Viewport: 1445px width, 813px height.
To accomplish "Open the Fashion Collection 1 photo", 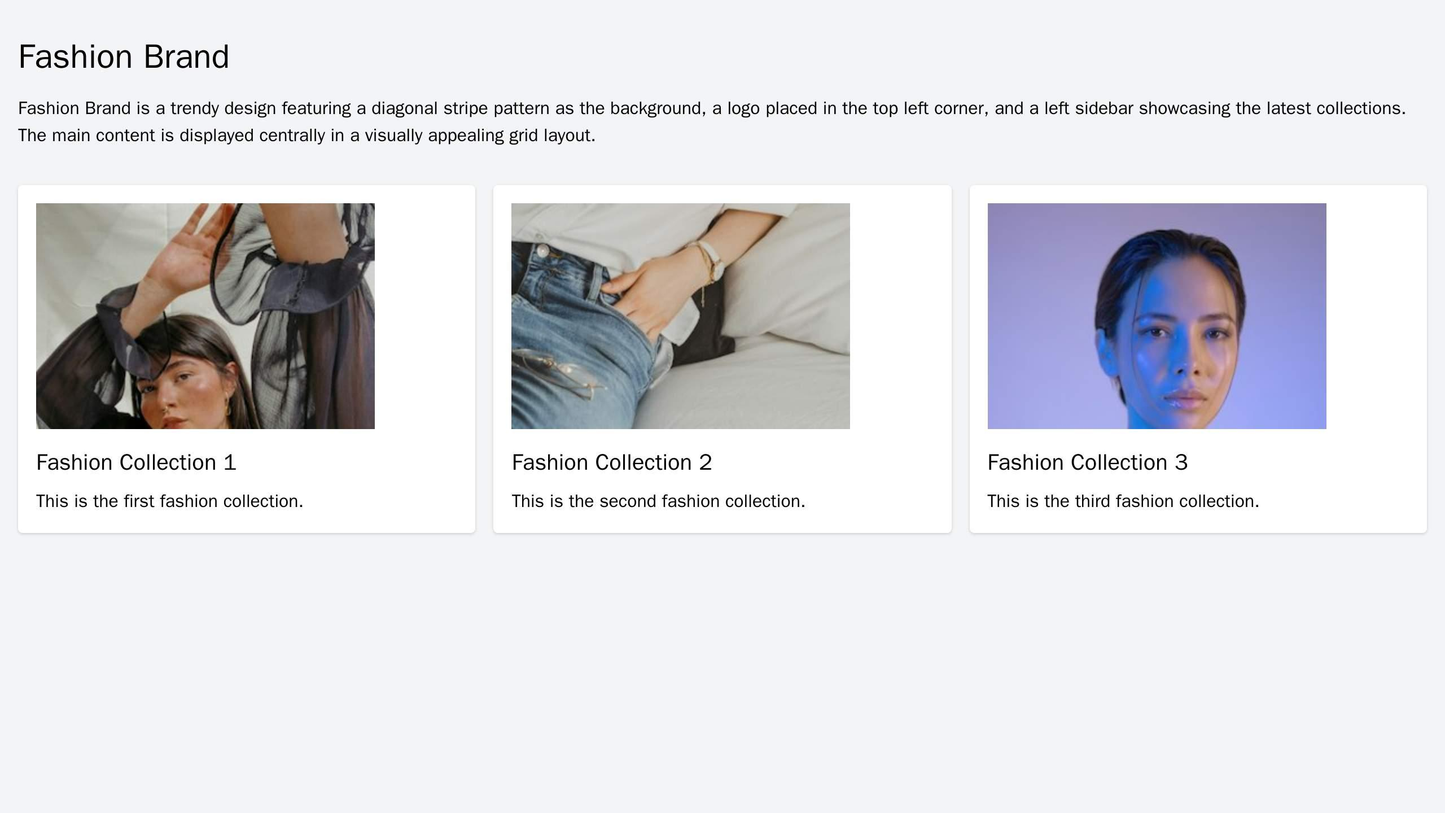I will point(205,316).
